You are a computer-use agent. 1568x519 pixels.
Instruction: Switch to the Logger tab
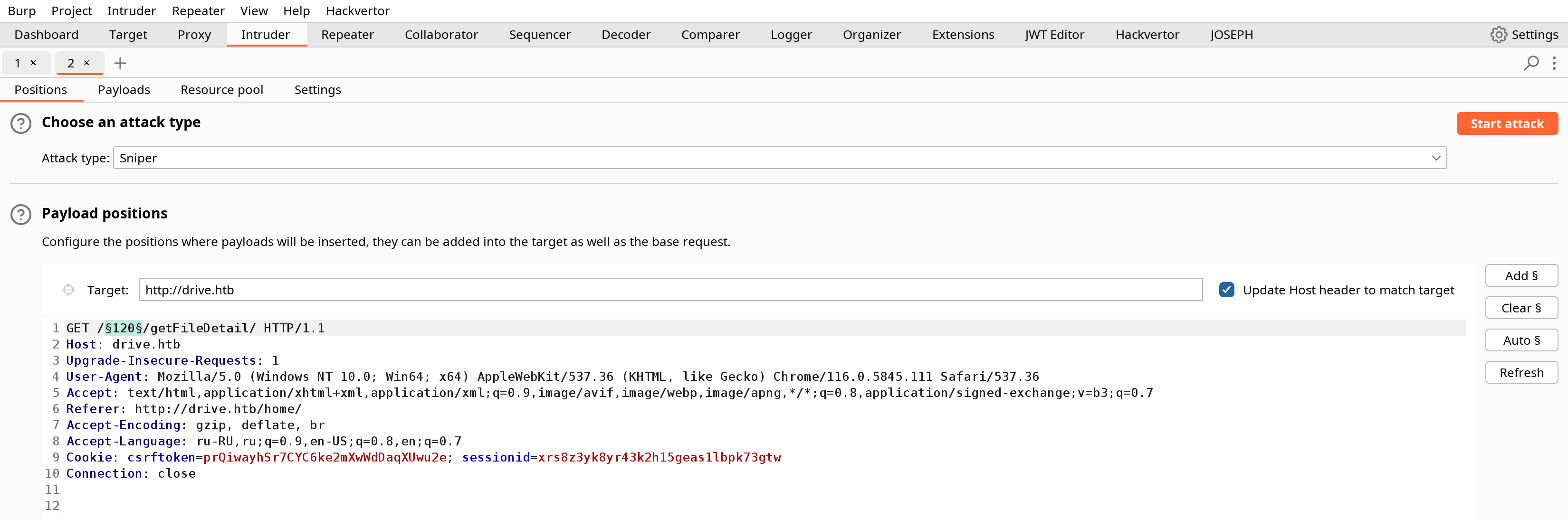pyautogui.click(x=791, y=35)
